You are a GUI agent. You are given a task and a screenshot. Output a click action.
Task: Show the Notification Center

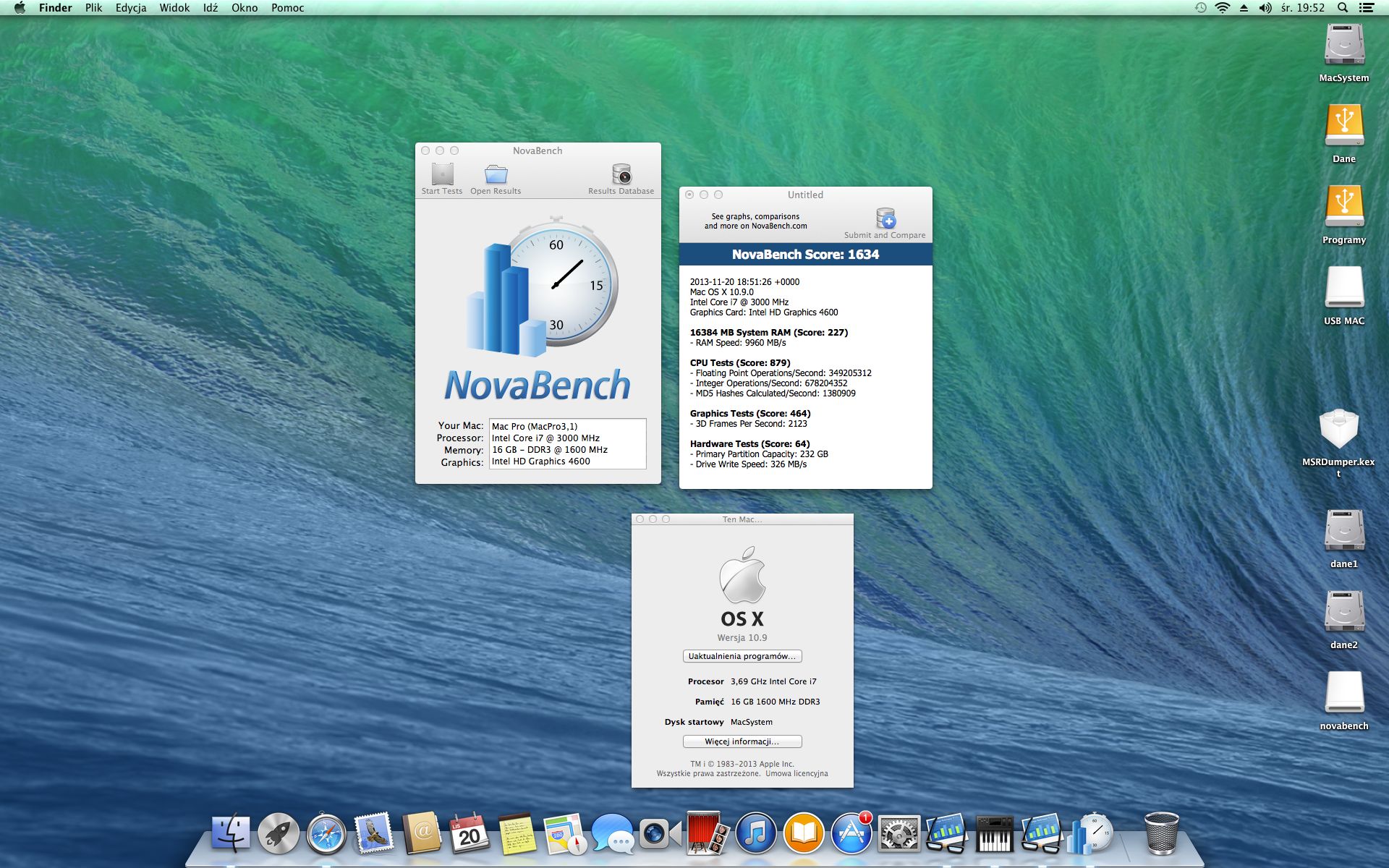[1367, 8]
